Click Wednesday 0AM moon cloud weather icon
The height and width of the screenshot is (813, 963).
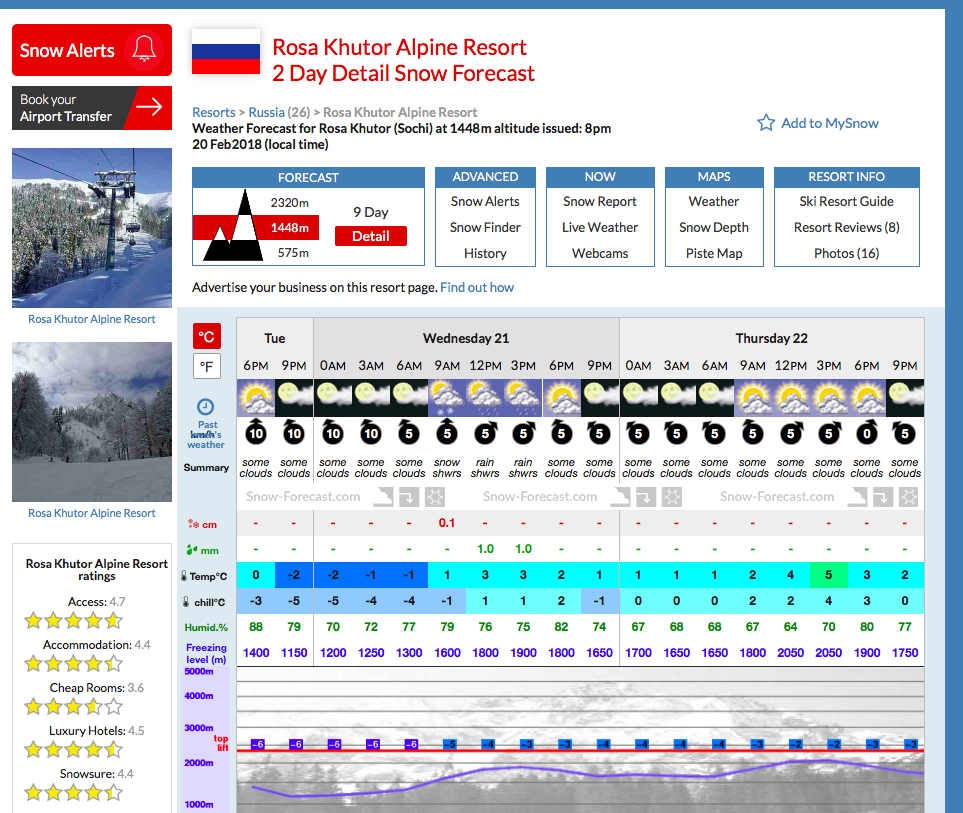click(332, 398)
